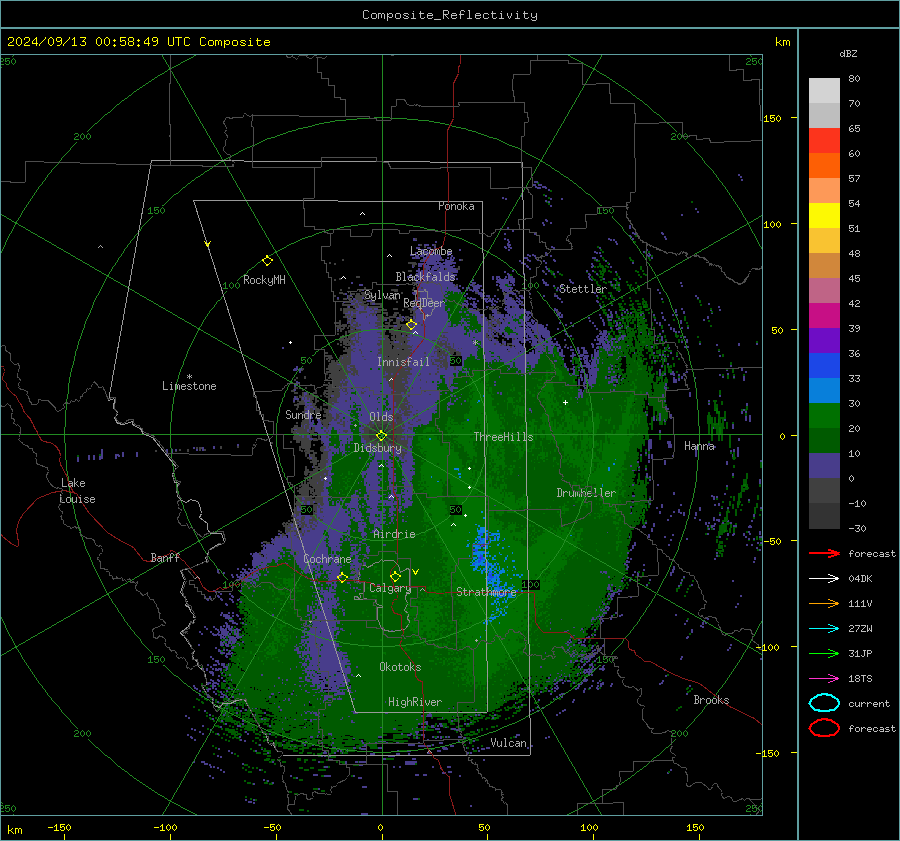The image size is (900, 841).
Task: Select the Olds city label
Action: (381, 417)
